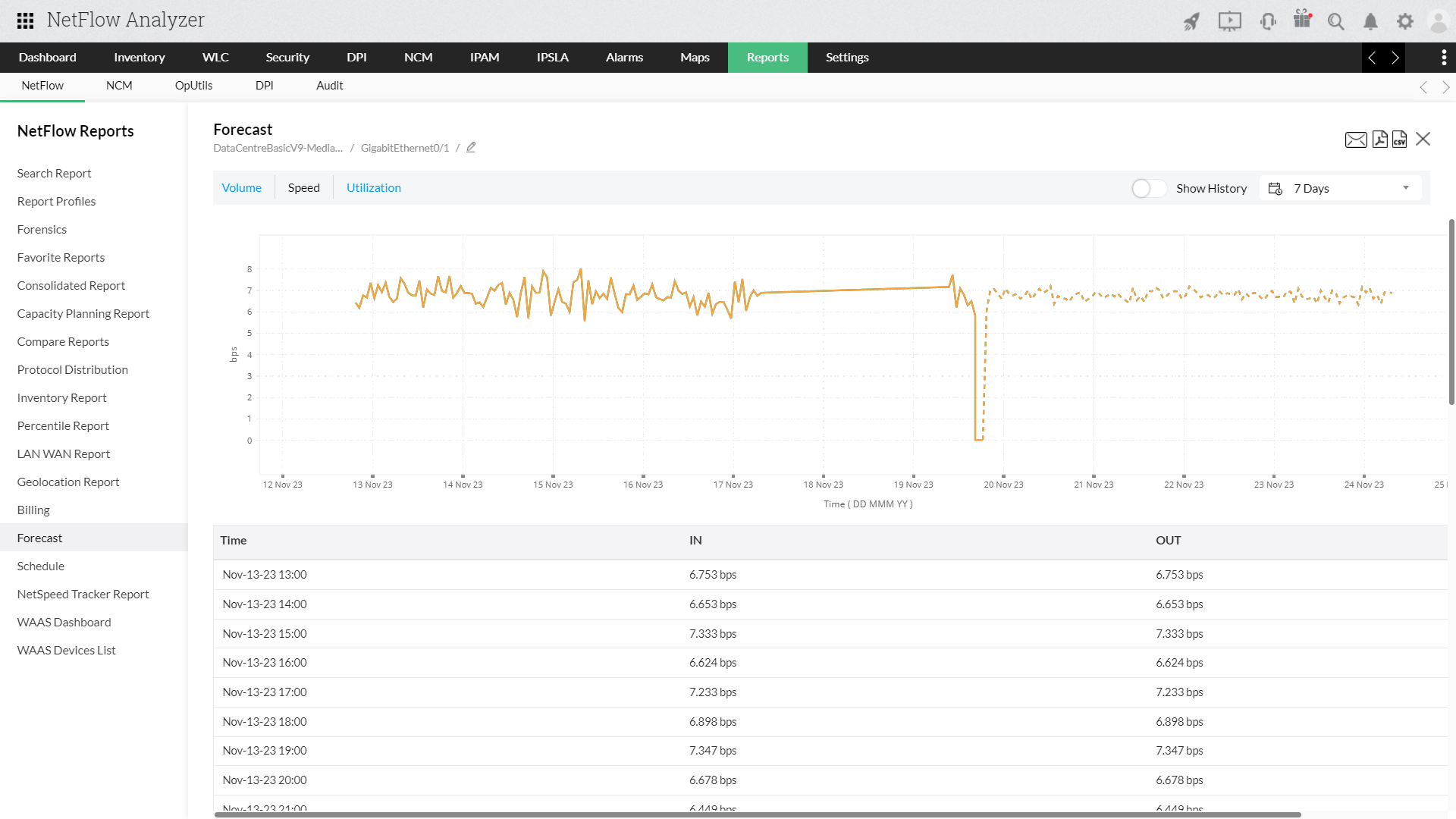
Task: Click the DataCentreBasicV9-Media breadcrumb link
Action: (278, 148)
